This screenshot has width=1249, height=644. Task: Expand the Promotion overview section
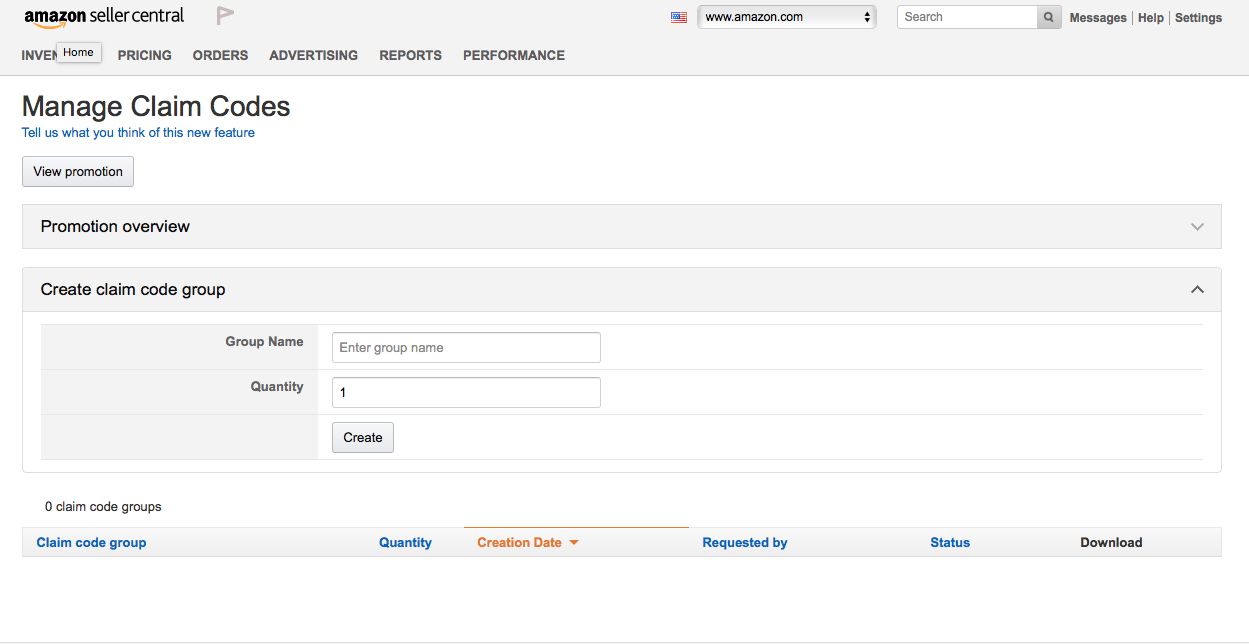point(1197,227)
